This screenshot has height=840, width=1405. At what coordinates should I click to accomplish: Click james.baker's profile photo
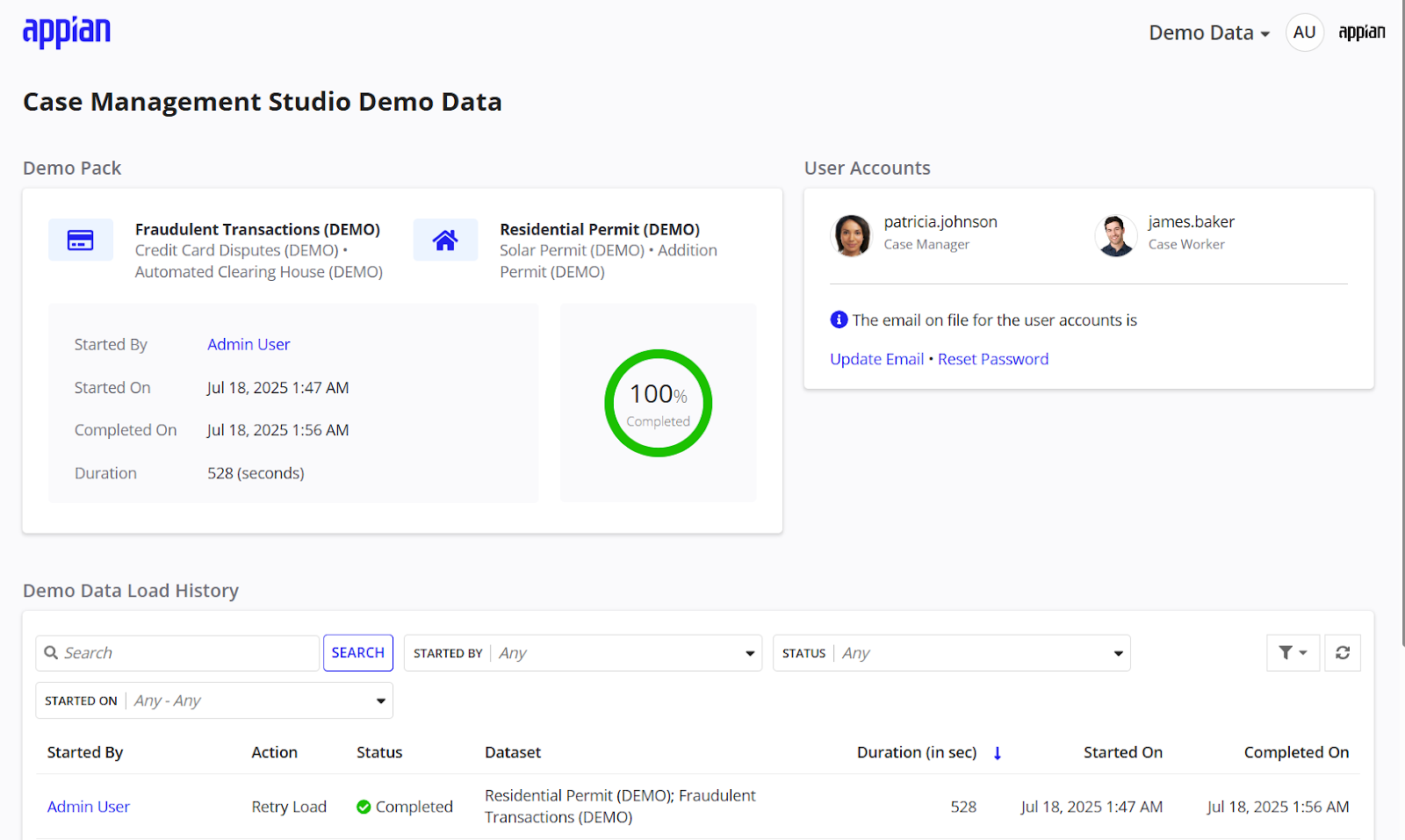[1116, 235]
